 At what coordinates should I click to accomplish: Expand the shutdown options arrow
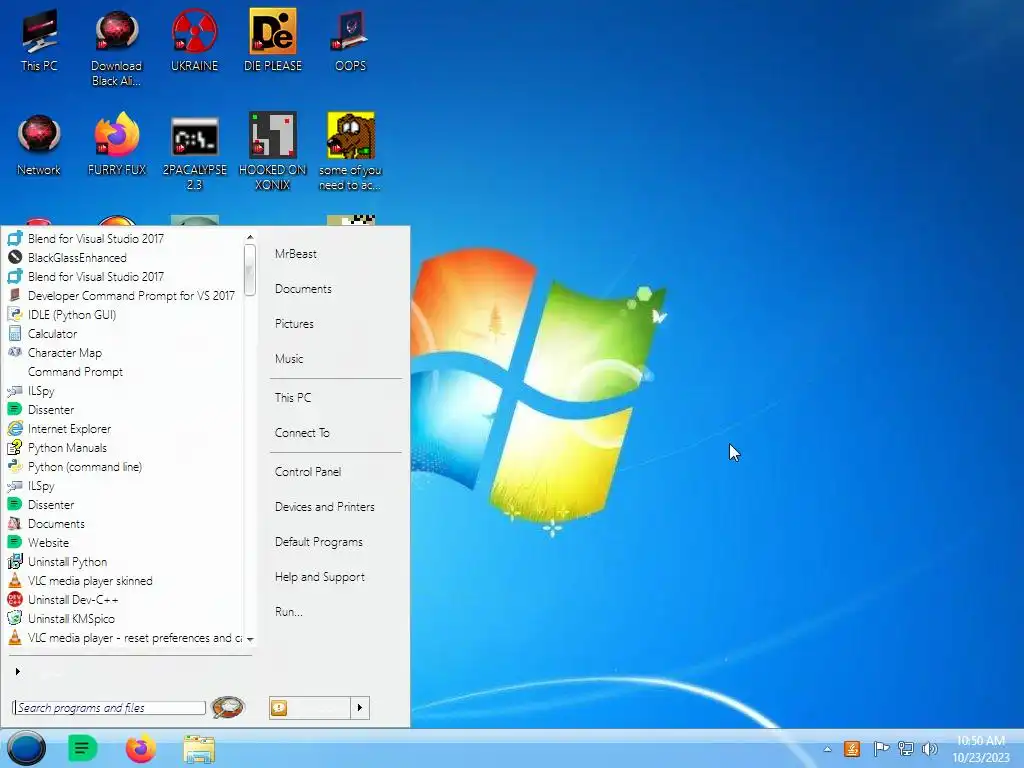(x=360, y=708)
